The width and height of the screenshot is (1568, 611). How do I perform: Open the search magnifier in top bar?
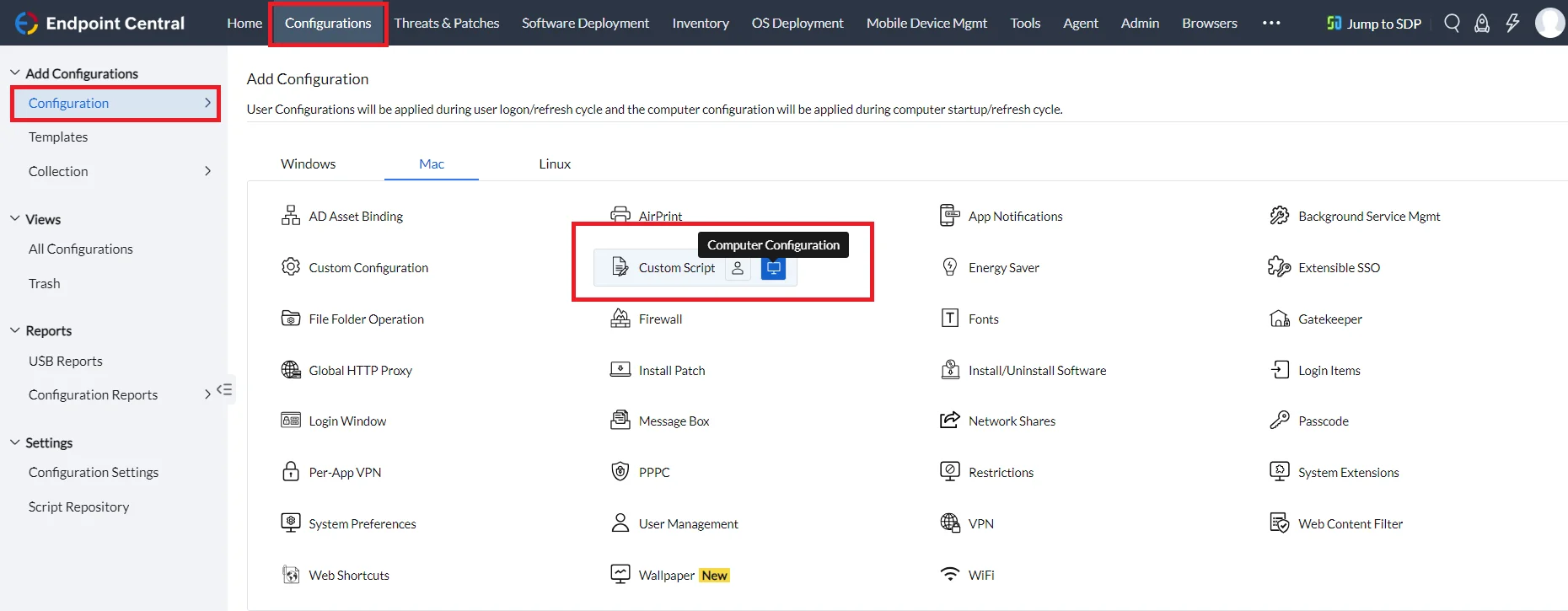click(x=1452, y=23)
